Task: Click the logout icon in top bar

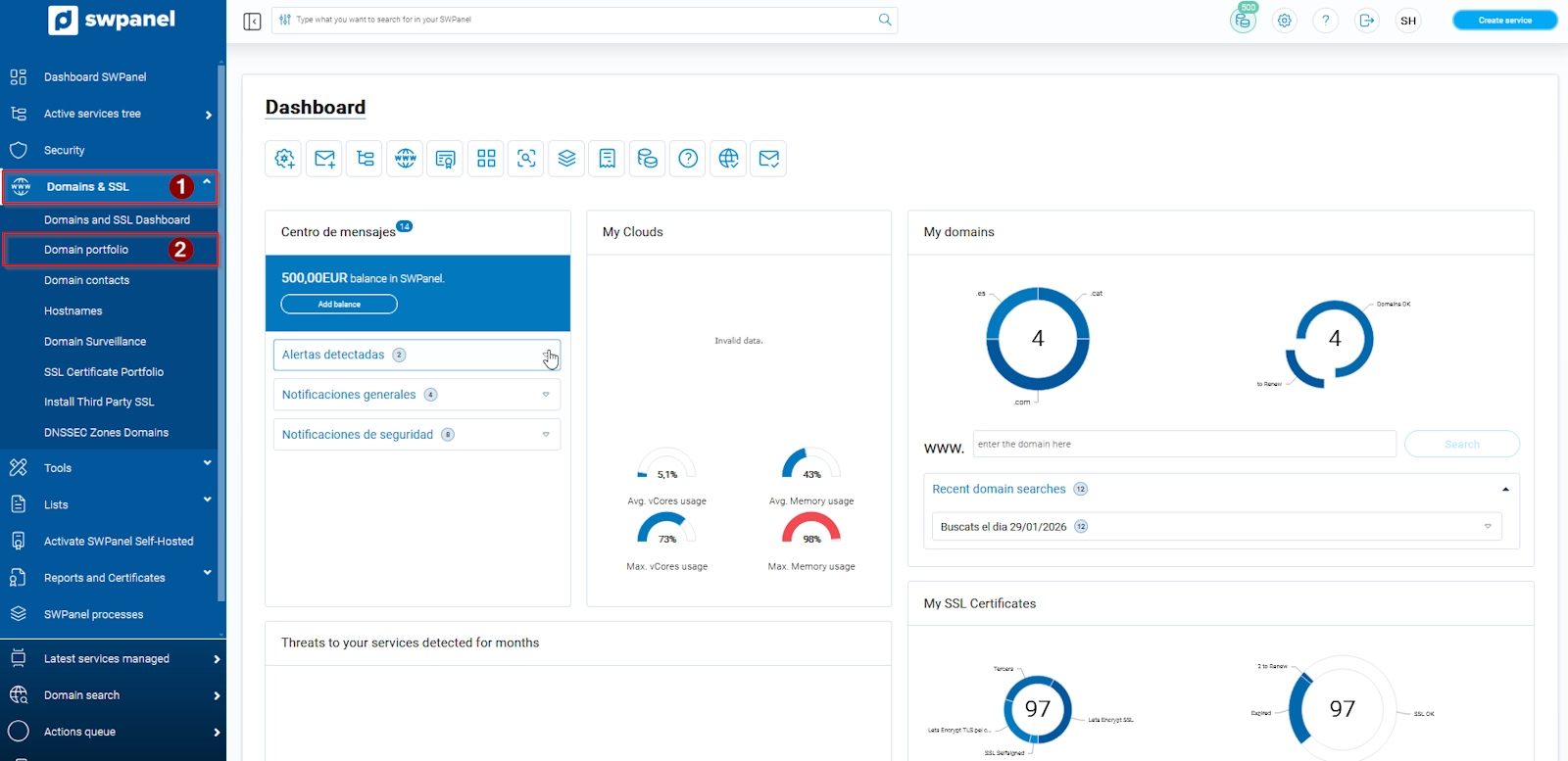Action: (1366, 21)
